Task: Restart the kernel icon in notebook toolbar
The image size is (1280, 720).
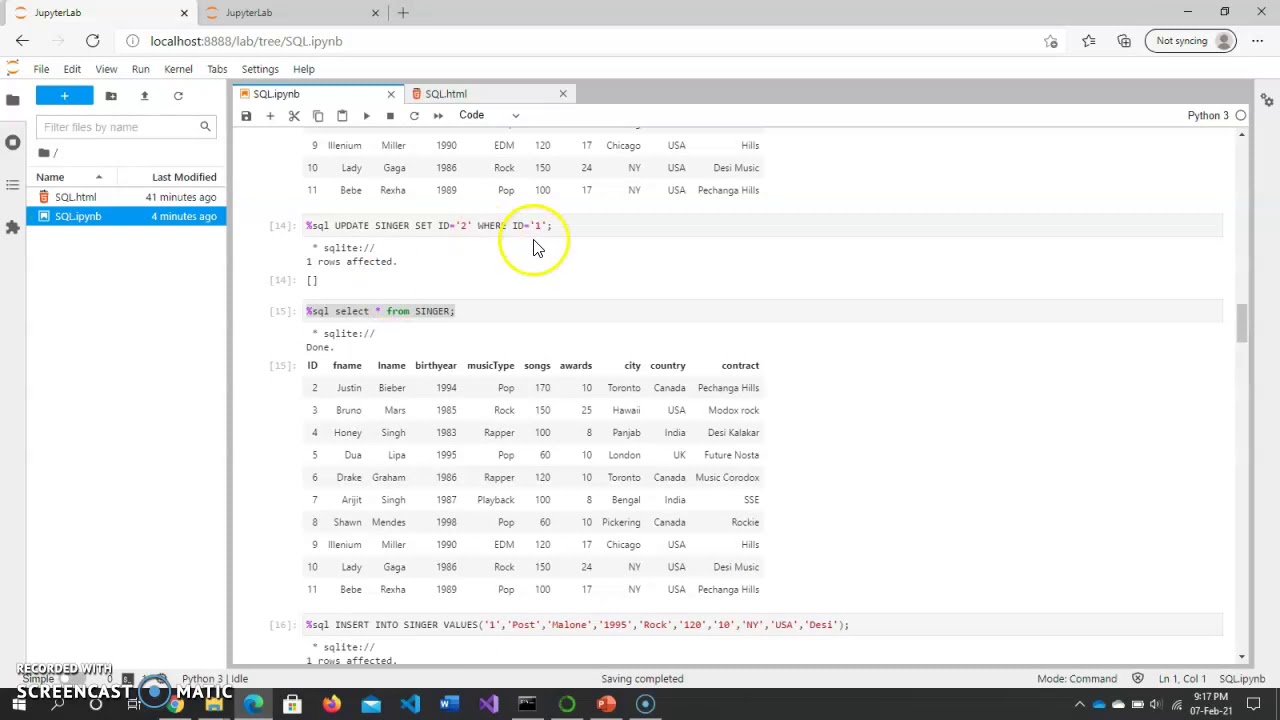Action: point(414,116)
